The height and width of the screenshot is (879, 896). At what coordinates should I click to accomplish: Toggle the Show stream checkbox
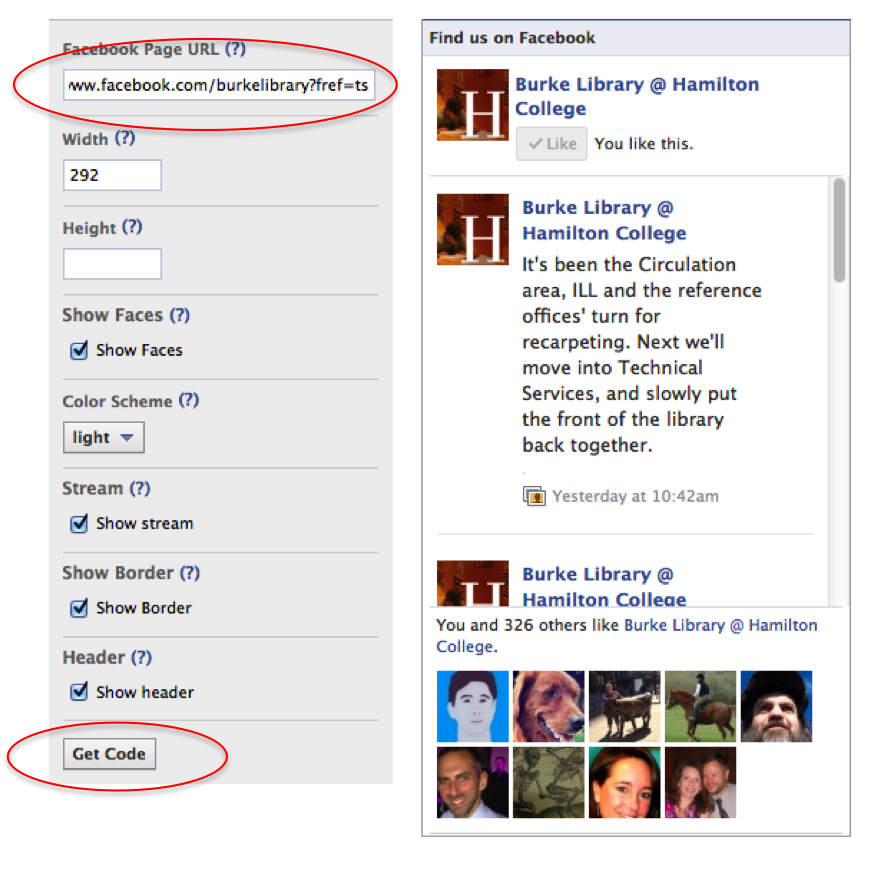(x=79, y=523)
